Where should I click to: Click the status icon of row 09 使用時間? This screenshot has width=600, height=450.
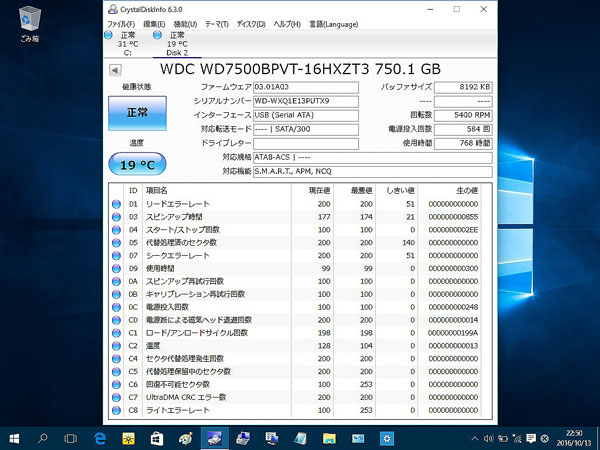pos(116,269)
